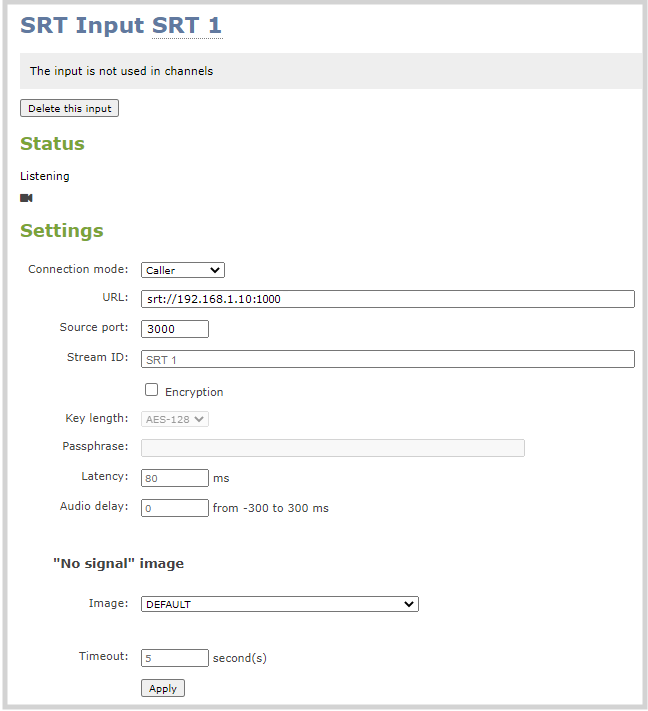This screenshot has width=648, height=711.
Task: Focus the Audio delay input field
Action: (x=175, y=508)
